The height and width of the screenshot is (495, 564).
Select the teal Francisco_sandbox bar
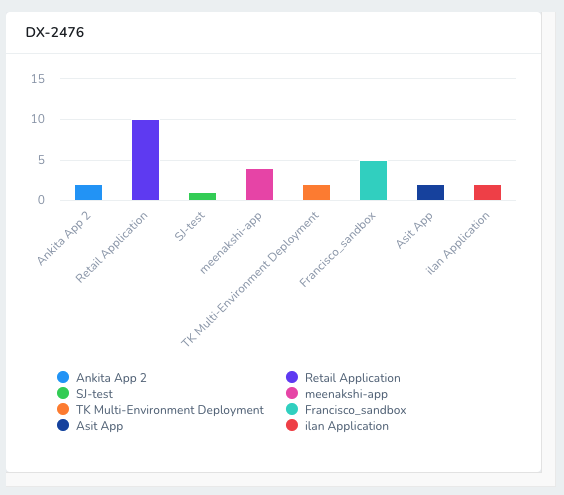pos(373,181)
